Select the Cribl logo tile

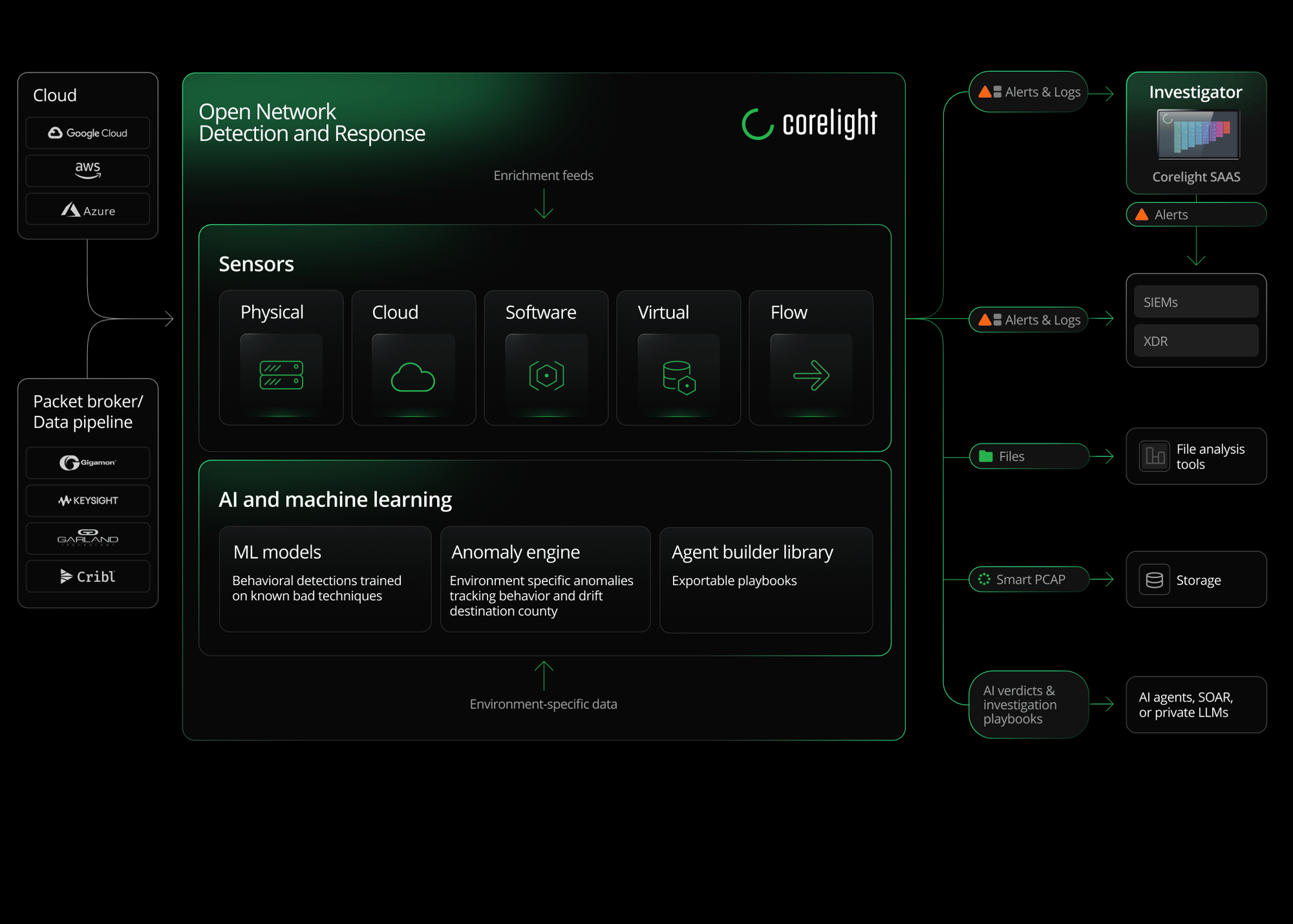[88, 577]
